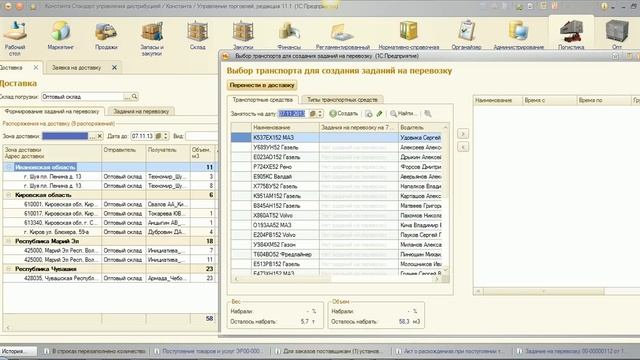
Task: Remove vehicle with < arrow button
Action: [463, 147]
